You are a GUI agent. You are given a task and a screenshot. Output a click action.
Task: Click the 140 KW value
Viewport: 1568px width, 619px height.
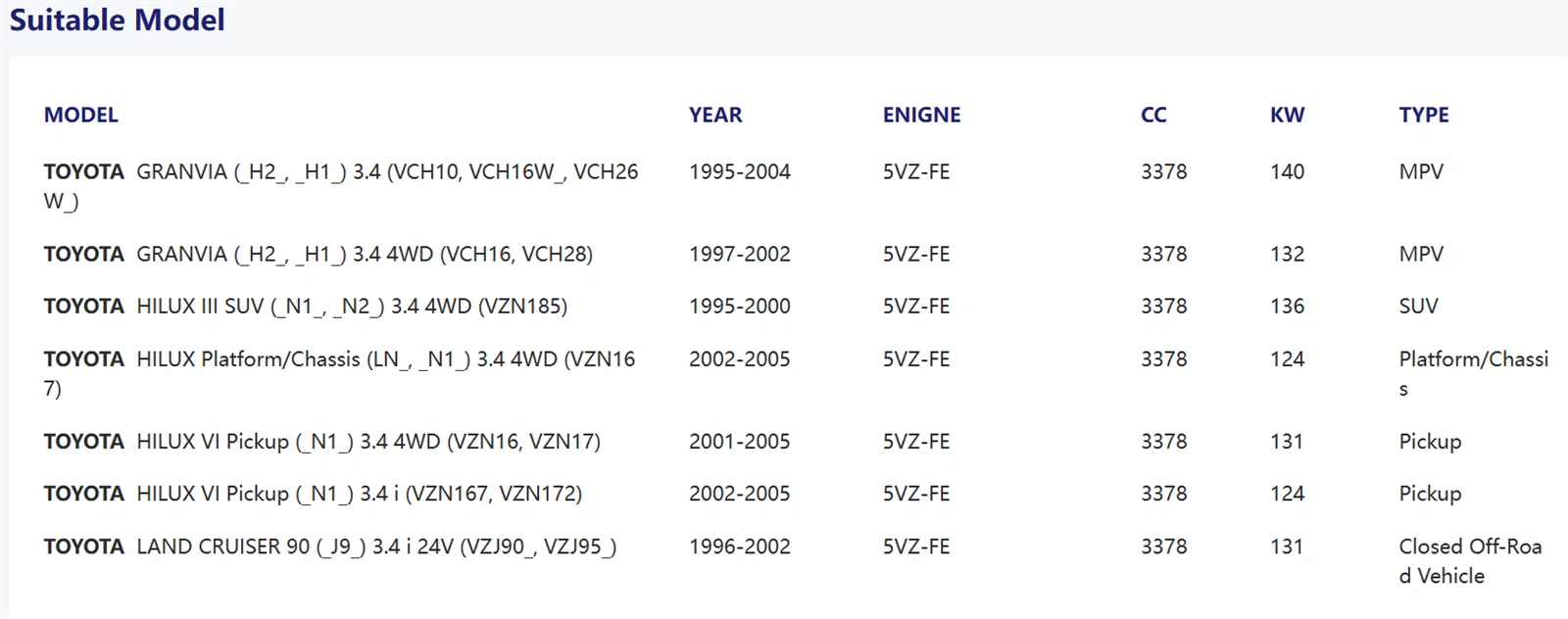[1287, 171]
